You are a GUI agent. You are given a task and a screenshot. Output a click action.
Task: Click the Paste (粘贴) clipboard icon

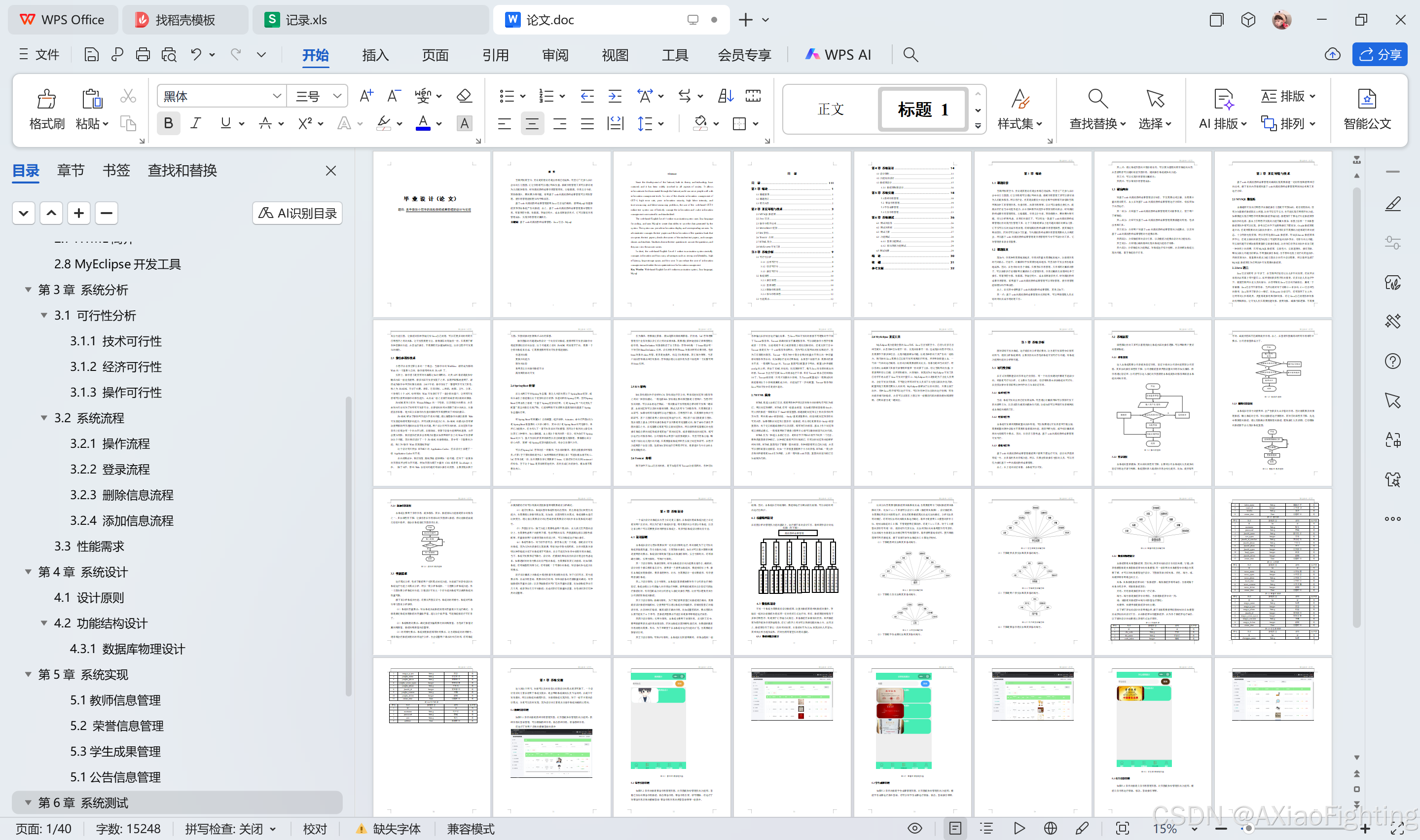coord(92,99)
